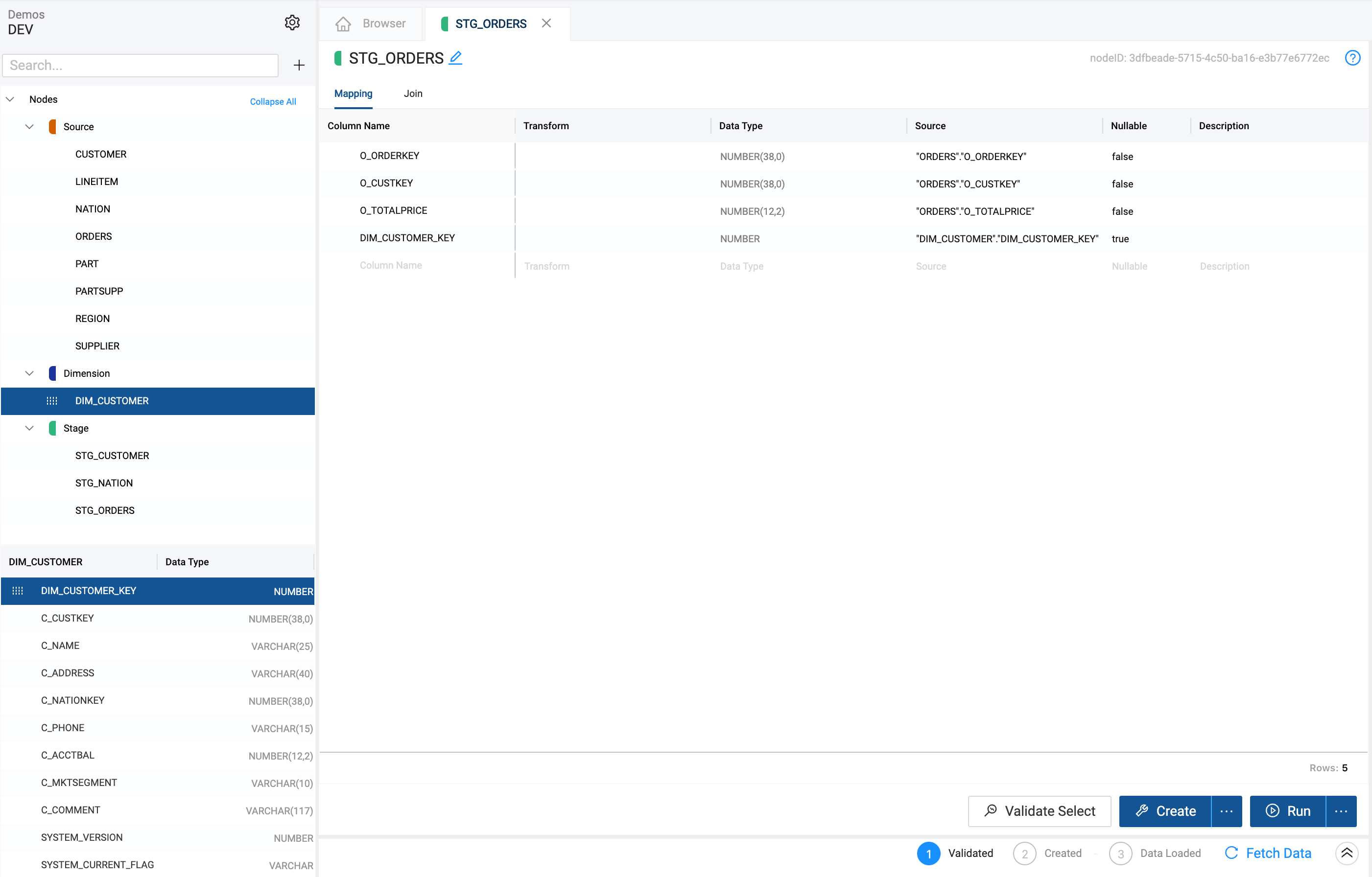Image resolution: width=1372 pixels, height=877 pixels.
Task: Click the Validate Select button
Action: click(1039, 811)
